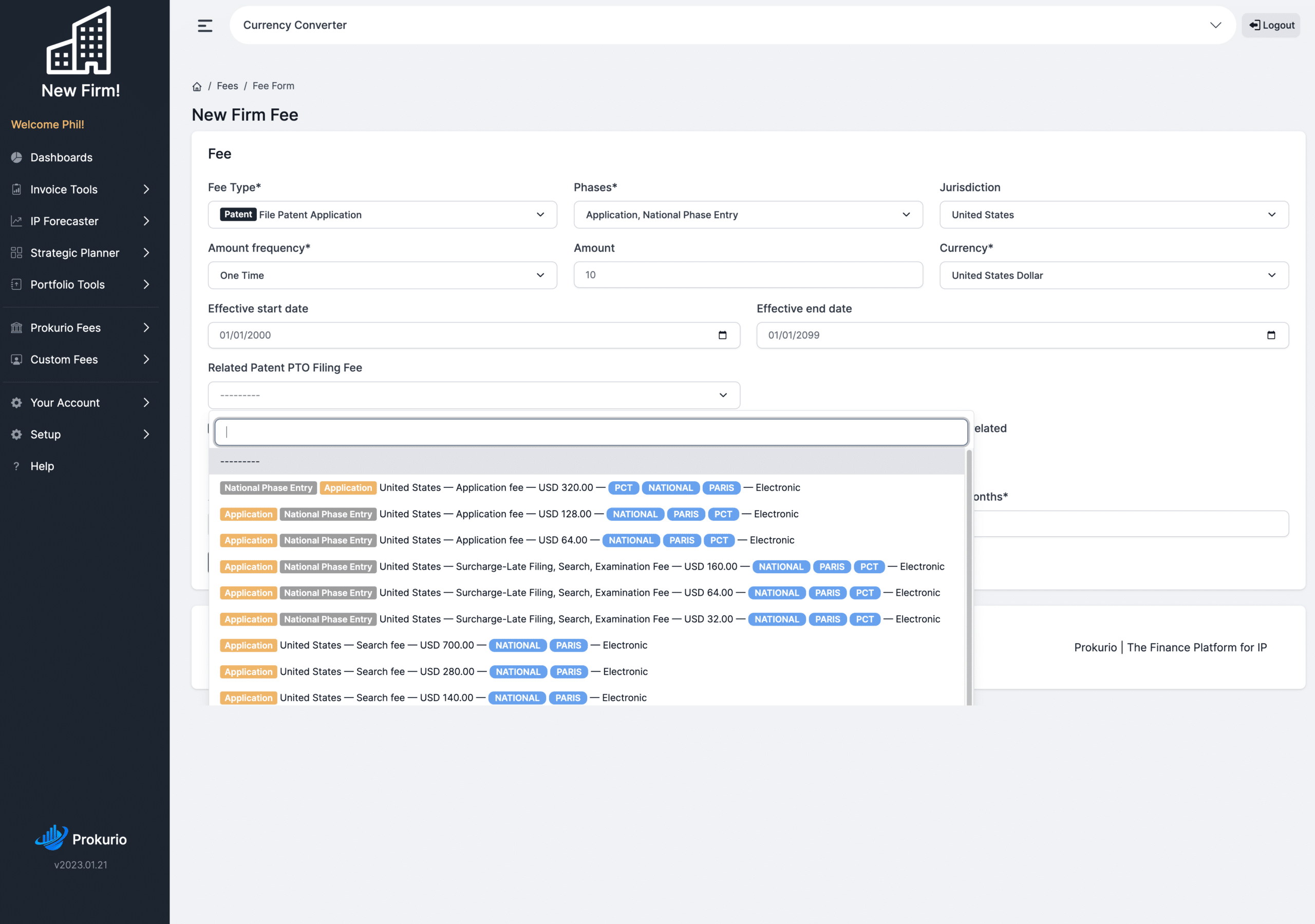Click the Prokurio Fees bank icon
The height and width of the screenshot is (924, 1315).
pyautogui.click(x=16, y=328)
